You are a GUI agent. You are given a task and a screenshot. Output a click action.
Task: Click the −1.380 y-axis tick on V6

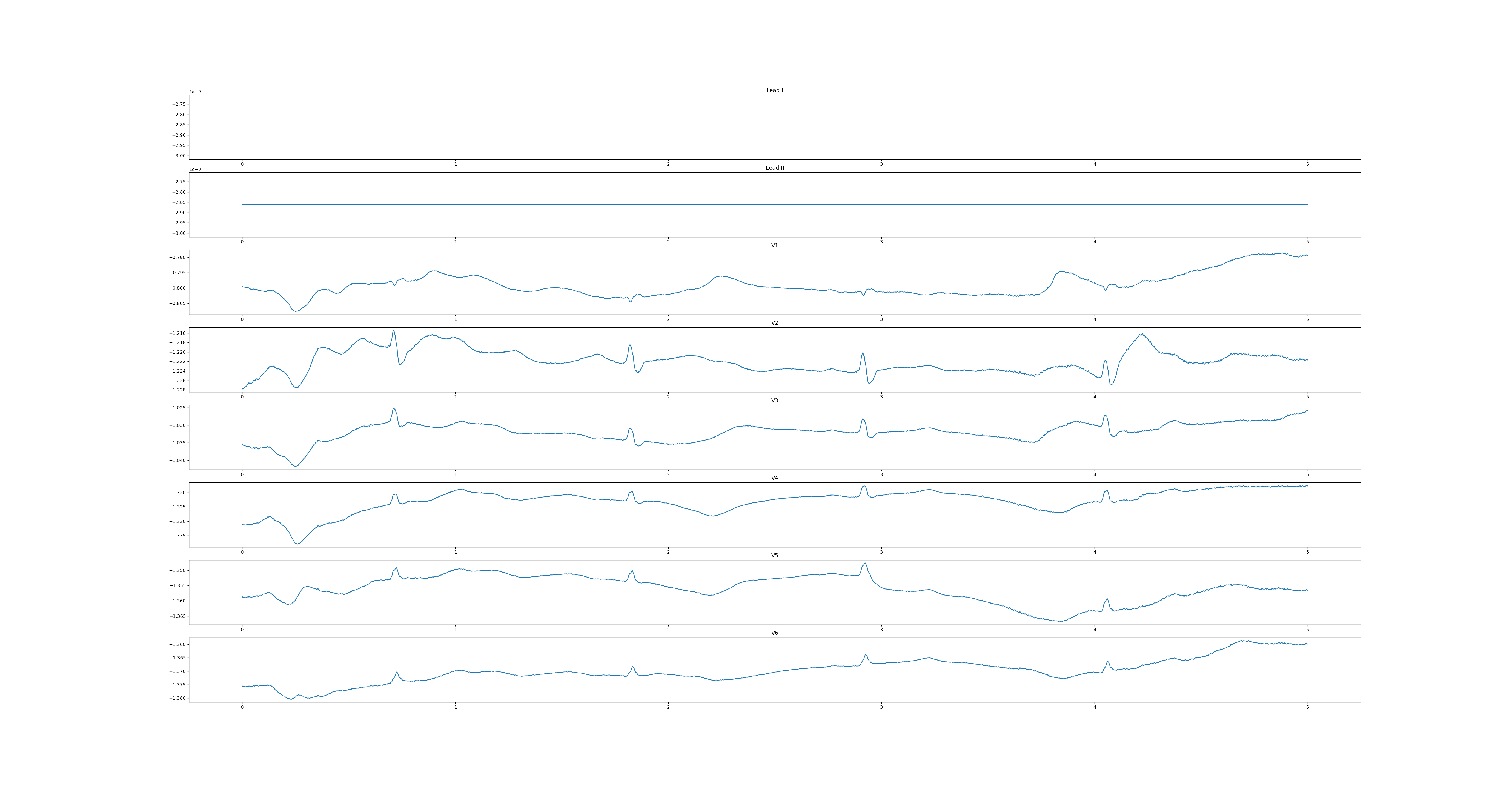tap(178, 698)
